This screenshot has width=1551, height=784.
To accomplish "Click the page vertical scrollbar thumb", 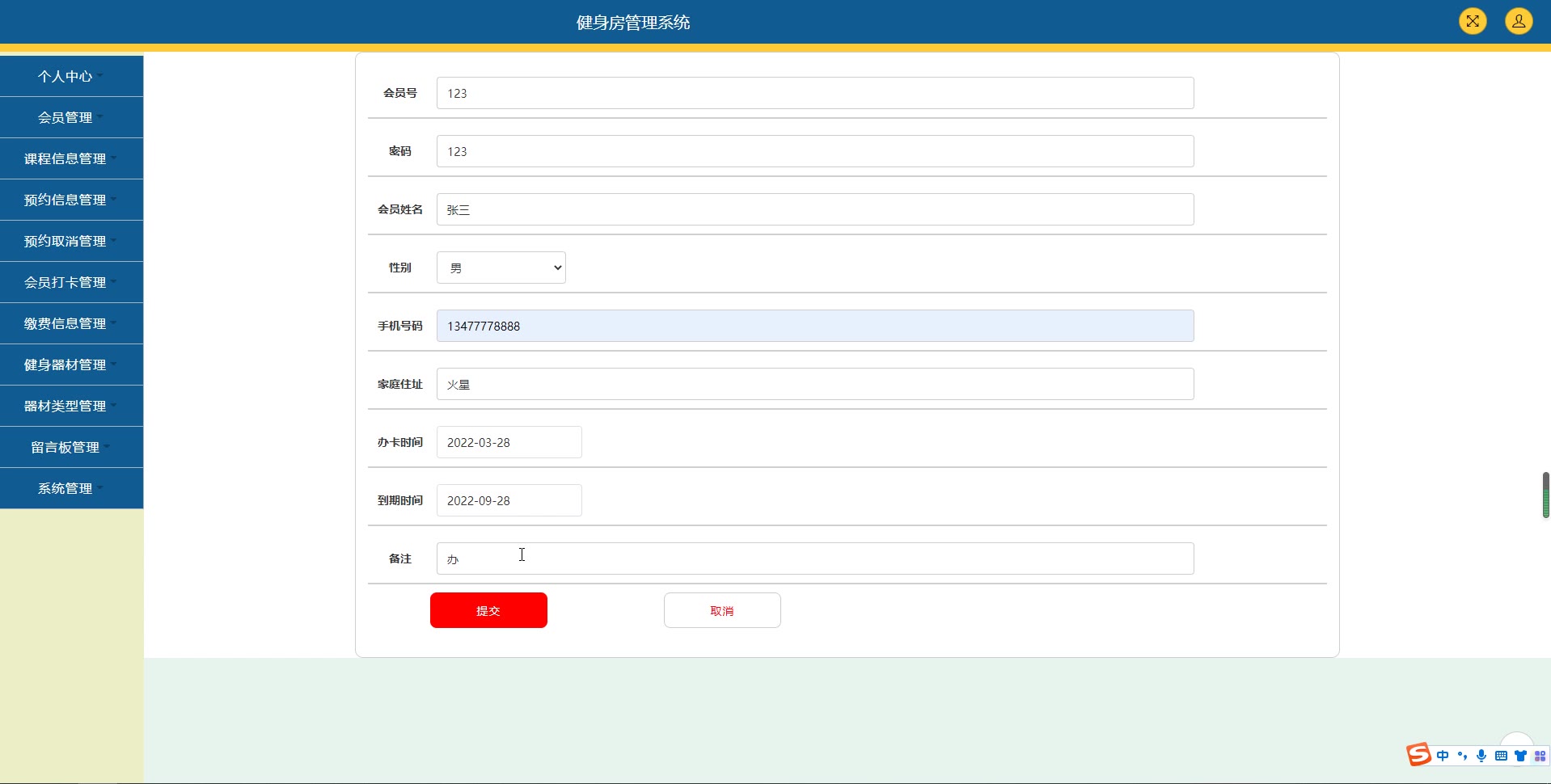I will tap(1546, 495).
